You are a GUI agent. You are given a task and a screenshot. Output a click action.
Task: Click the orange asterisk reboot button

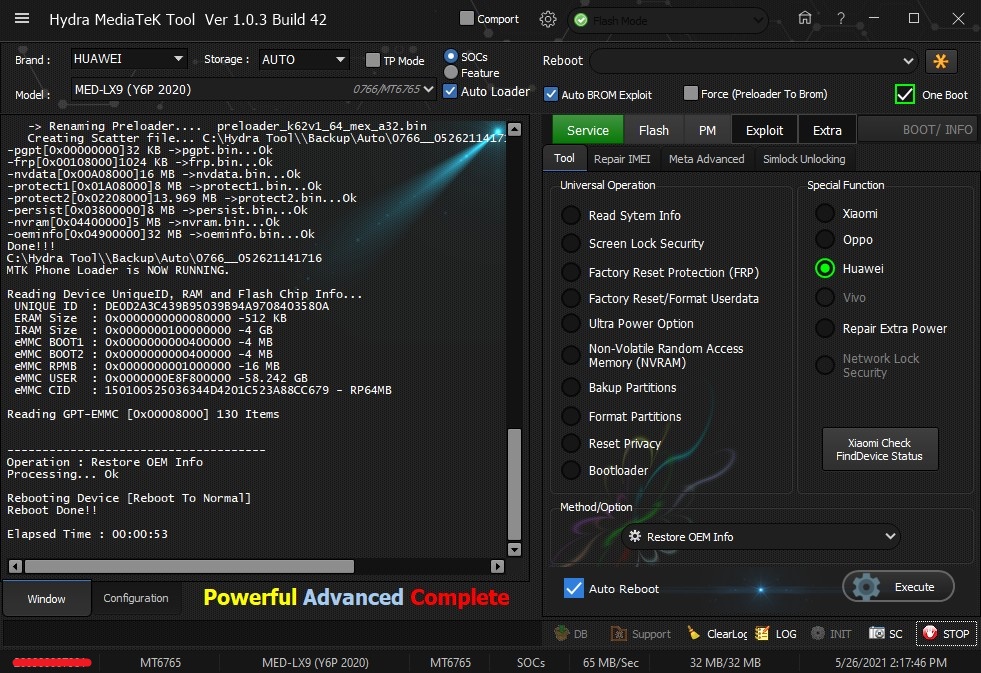pyautogui.click(x=940, y=61)
